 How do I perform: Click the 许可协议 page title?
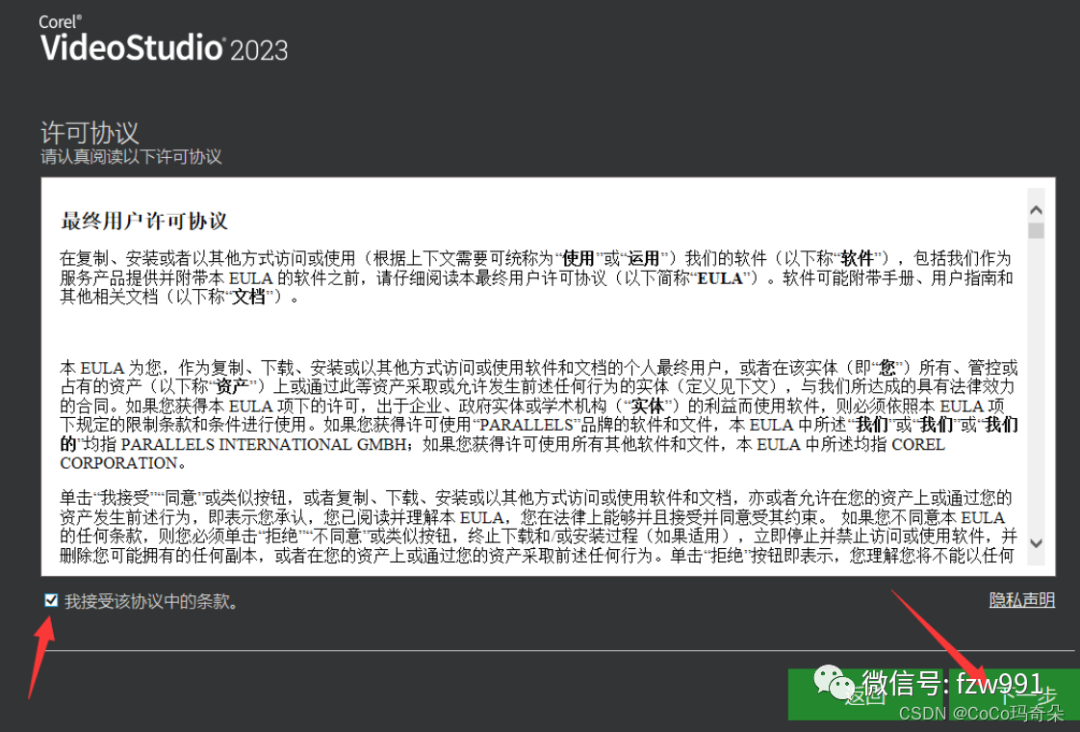90,132
